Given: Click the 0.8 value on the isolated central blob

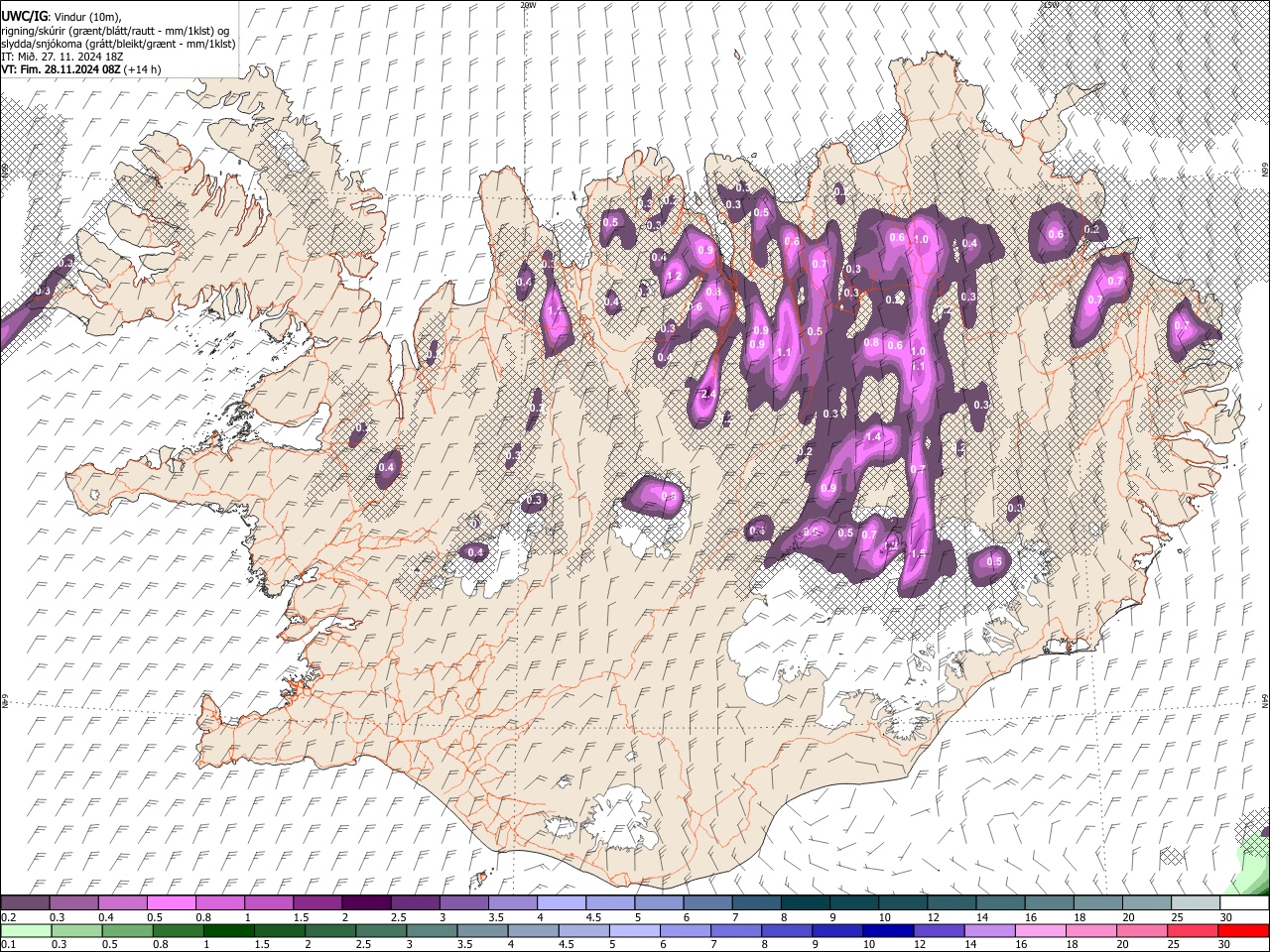Looking at the screenshot, I should tap(669, 497).
